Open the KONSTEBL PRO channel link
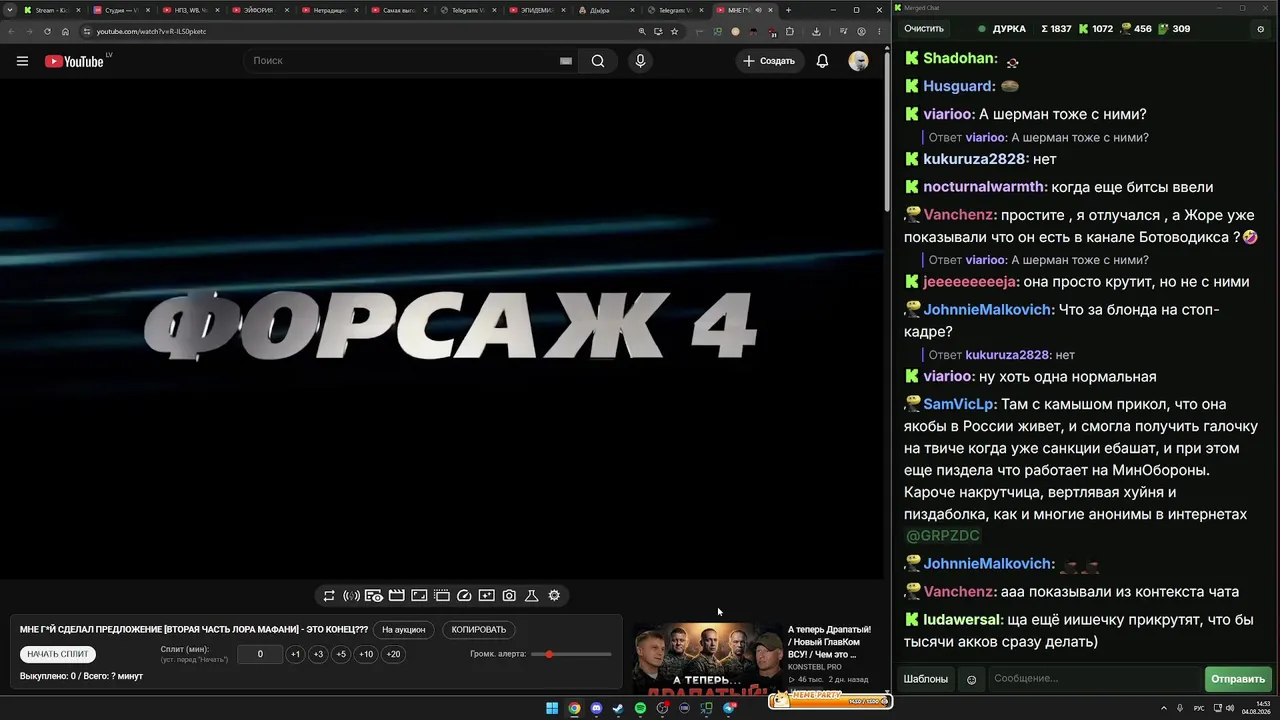The width and height of the screenshot is (1280, 720). click(x=814, y=667)
